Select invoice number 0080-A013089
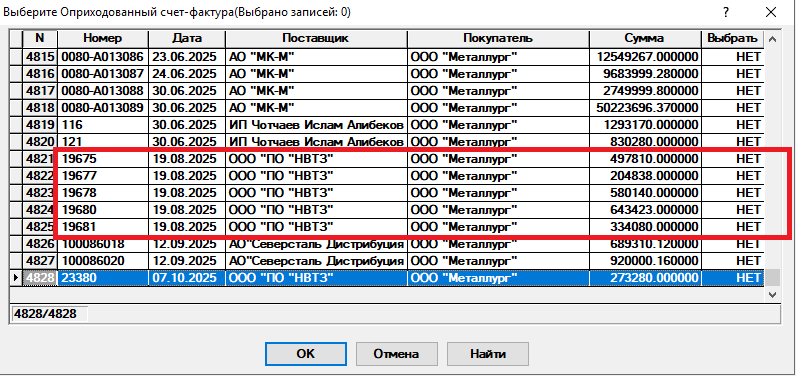 click(103, 108)
